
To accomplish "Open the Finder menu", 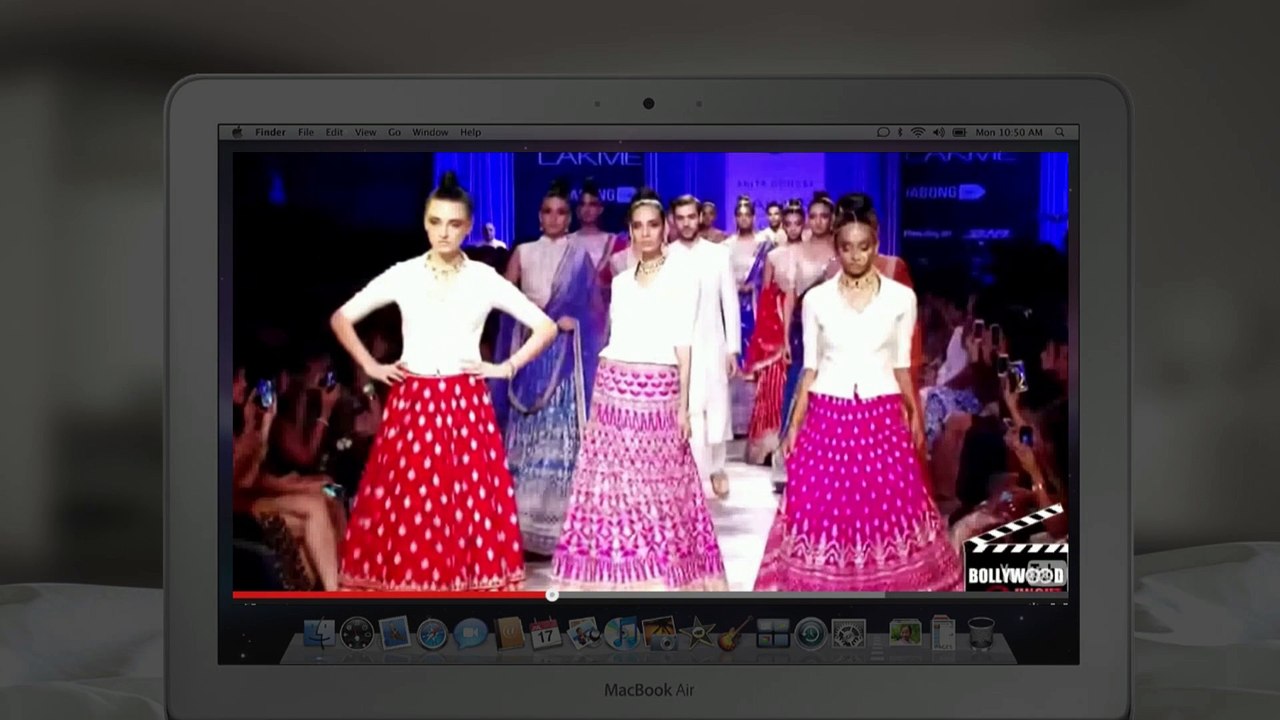I will coord(270,132).
